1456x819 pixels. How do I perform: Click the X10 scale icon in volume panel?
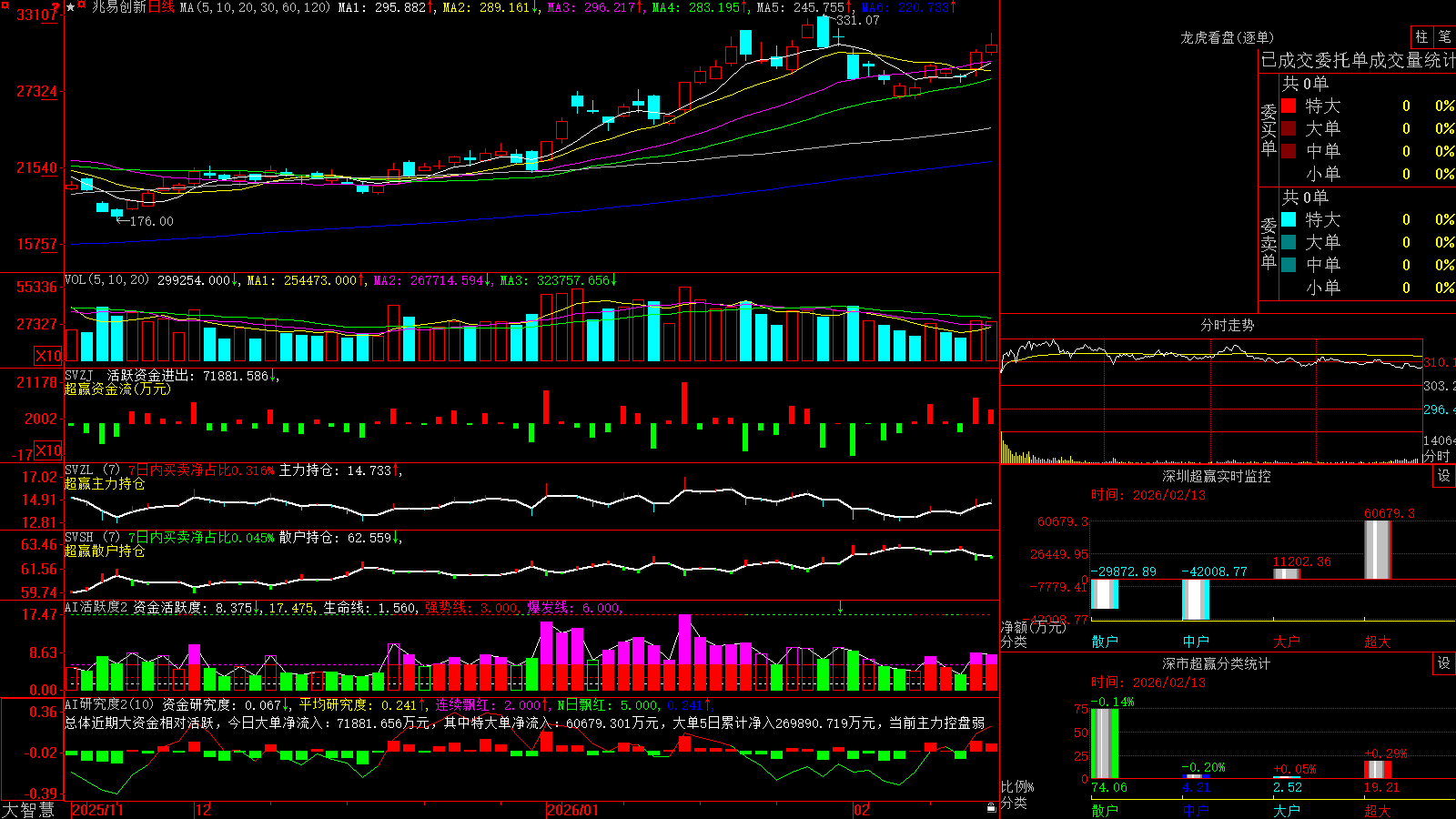tap(48, 356)
